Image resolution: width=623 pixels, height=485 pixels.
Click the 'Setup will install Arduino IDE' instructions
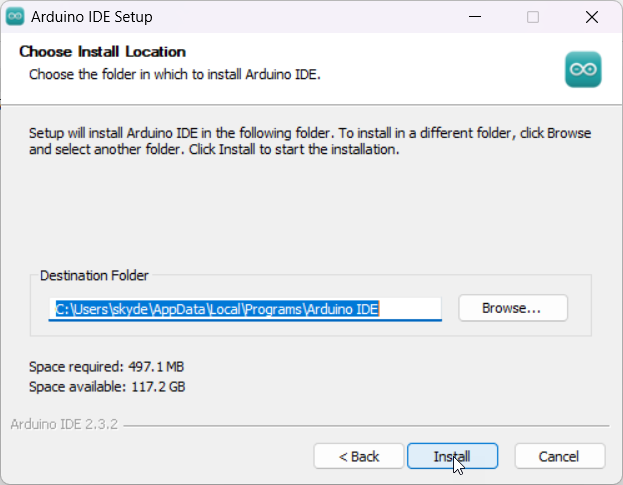310,141
